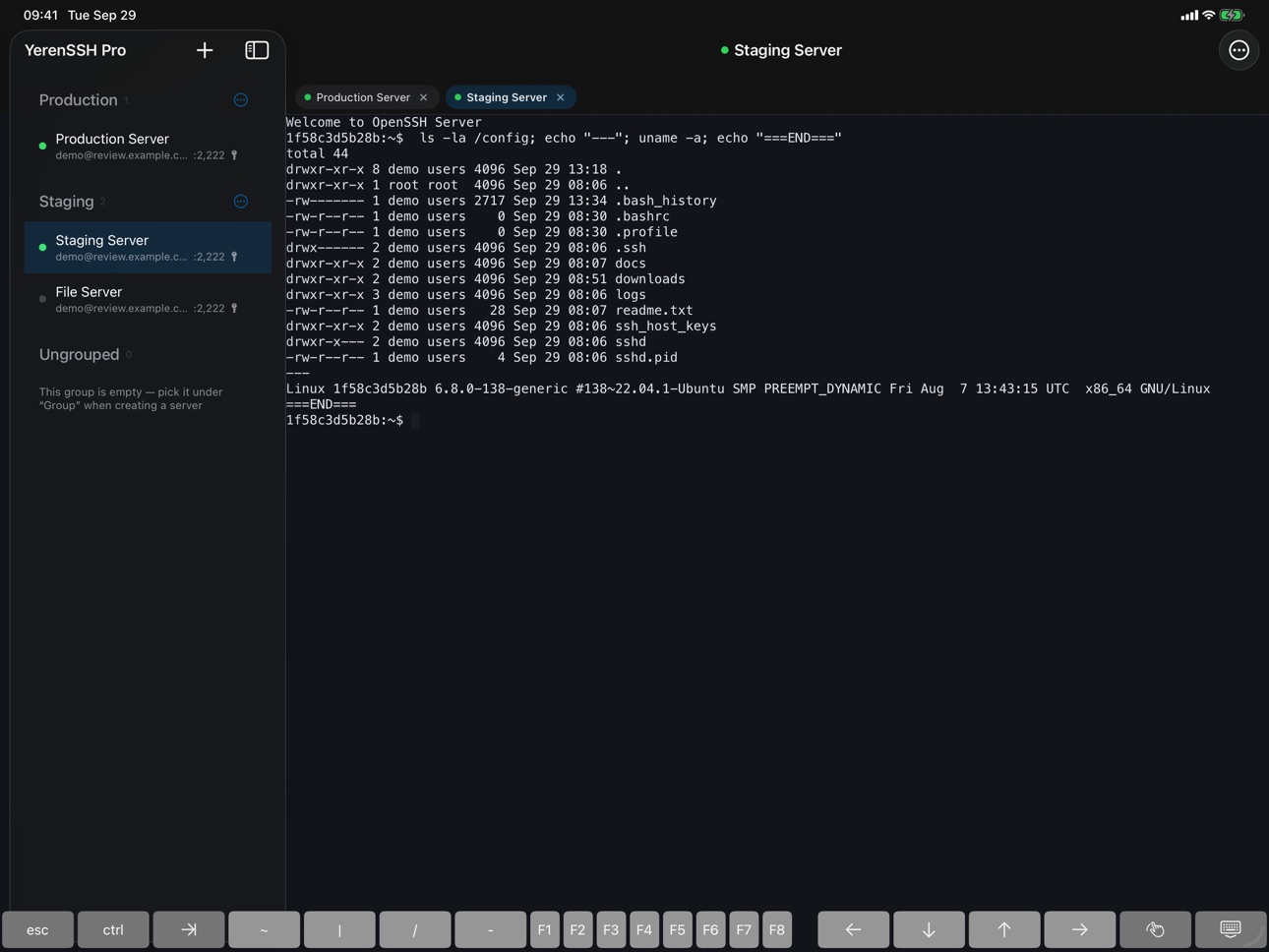Open Production group options menu

(x=241, y=100)
